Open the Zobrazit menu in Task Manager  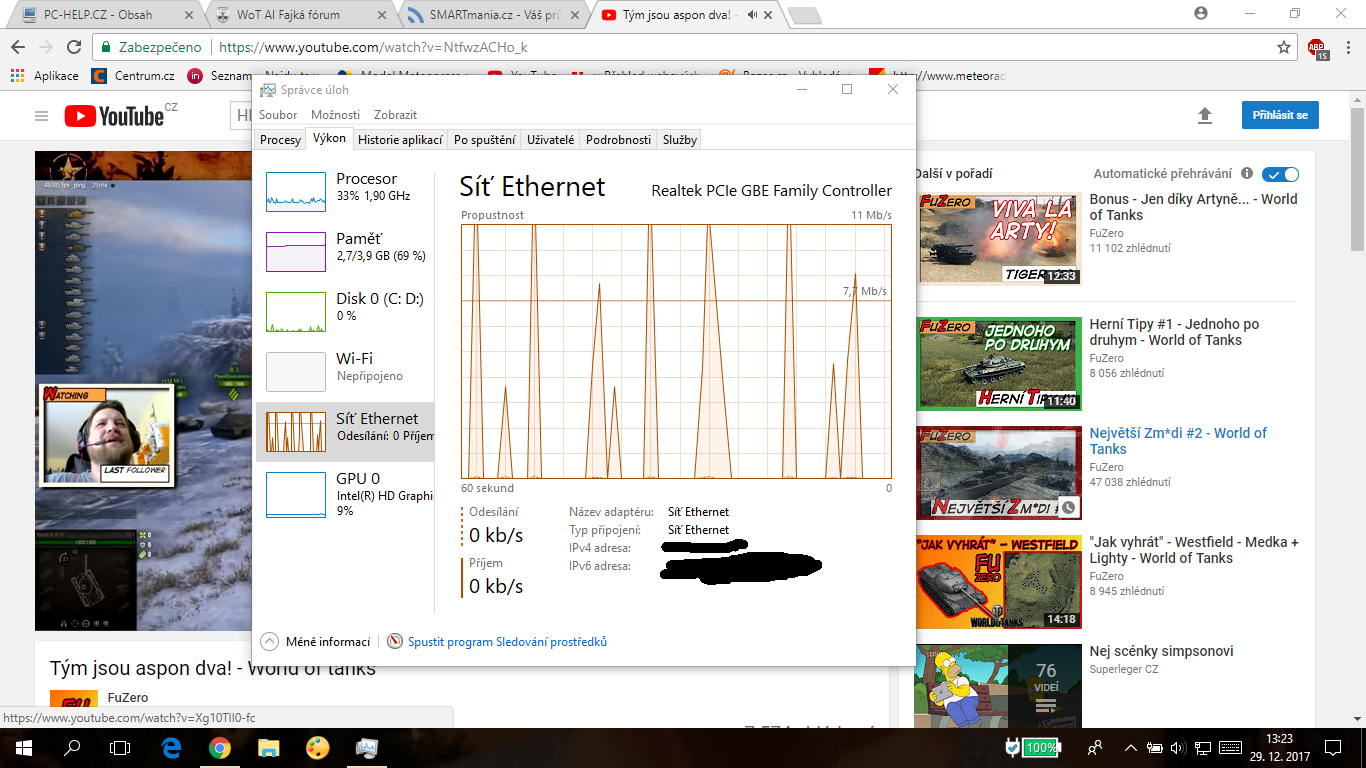[x=395, y=115]
